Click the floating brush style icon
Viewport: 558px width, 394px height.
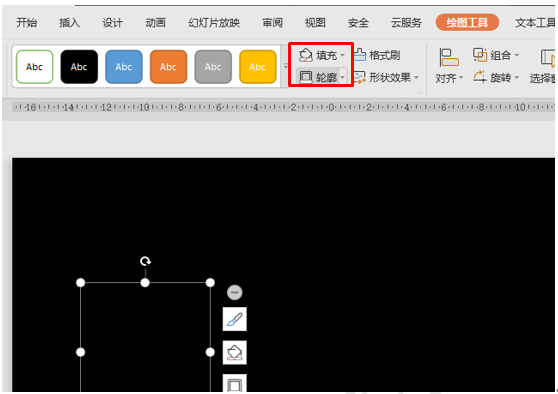[235, 319]
